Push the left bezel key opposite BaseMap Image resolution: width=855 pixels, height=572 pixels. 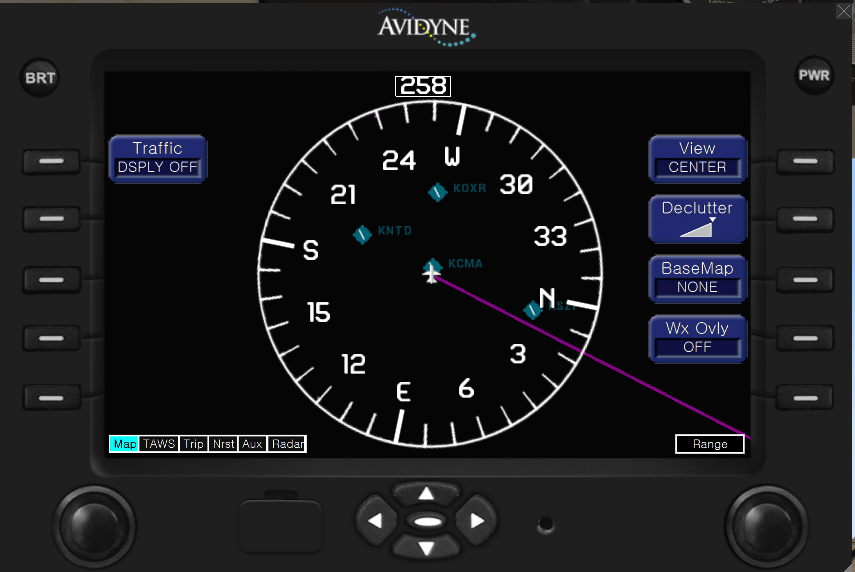(51, 280)
